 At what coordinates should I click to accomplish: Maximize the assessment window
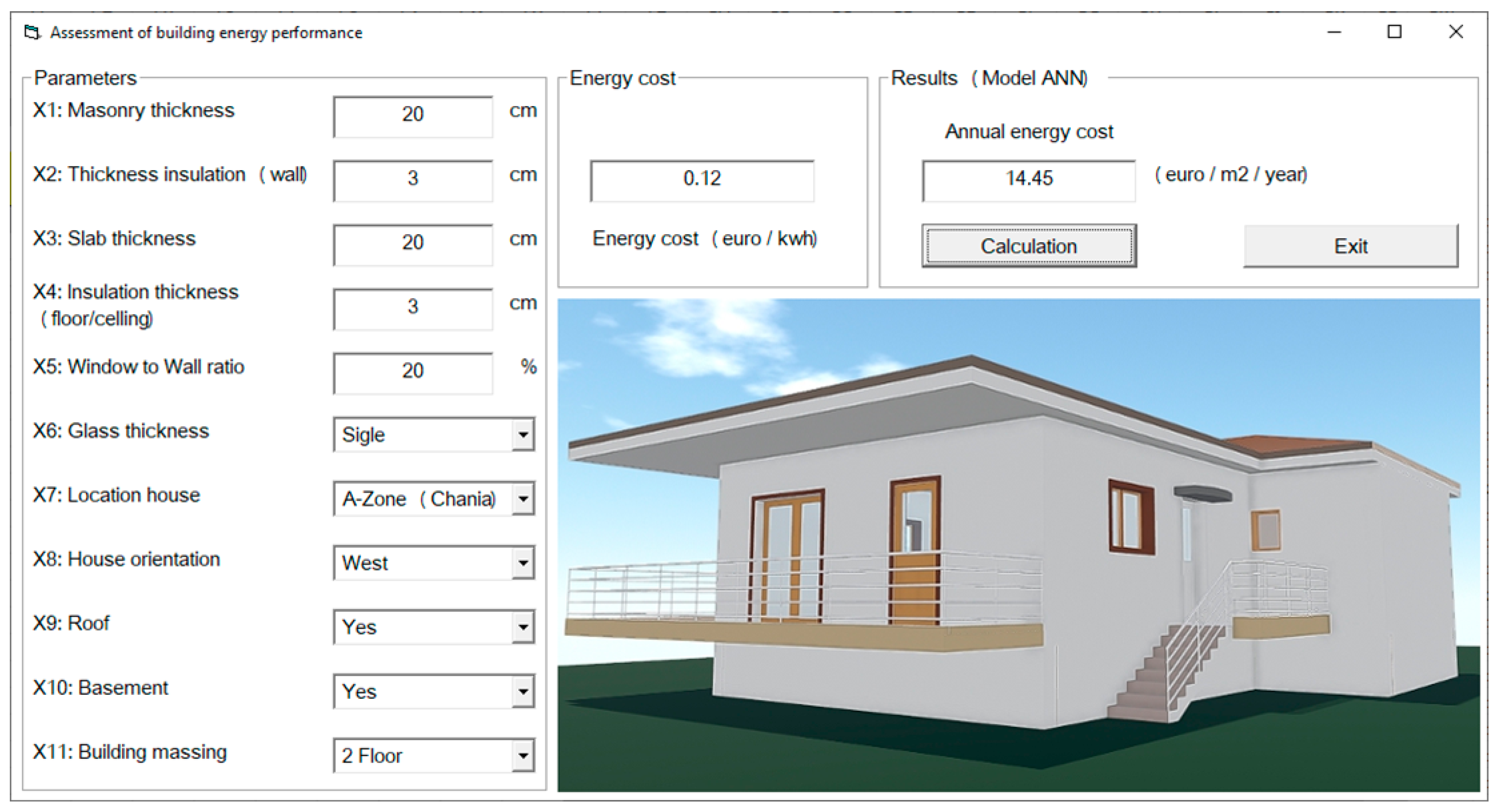[x=1394, y=33]
